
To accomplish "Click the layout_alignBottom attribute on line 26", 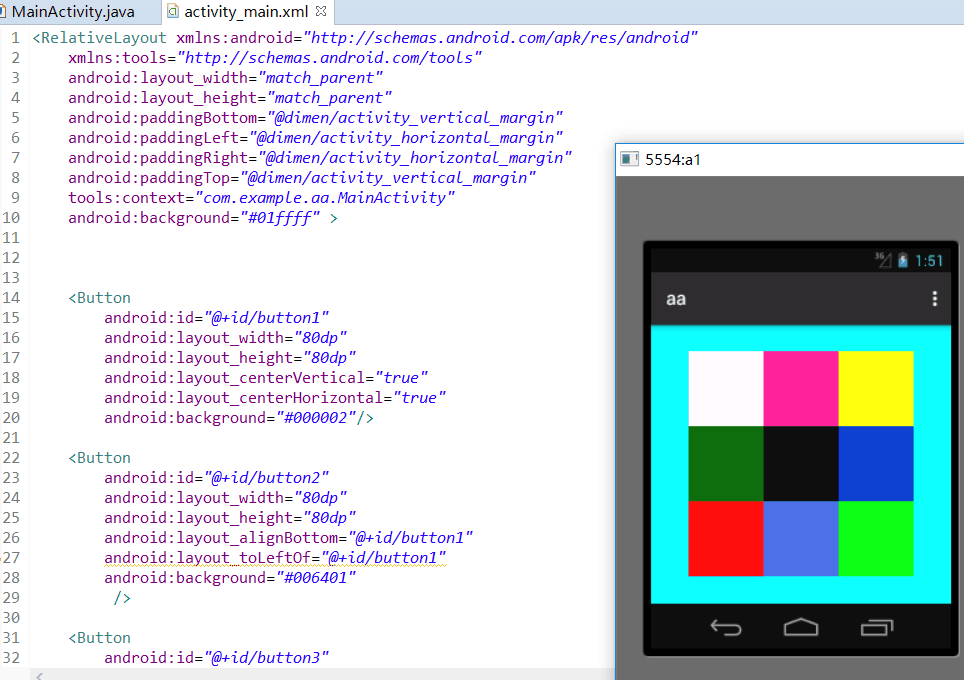I will pyautogui.click(x=221, y=538).
